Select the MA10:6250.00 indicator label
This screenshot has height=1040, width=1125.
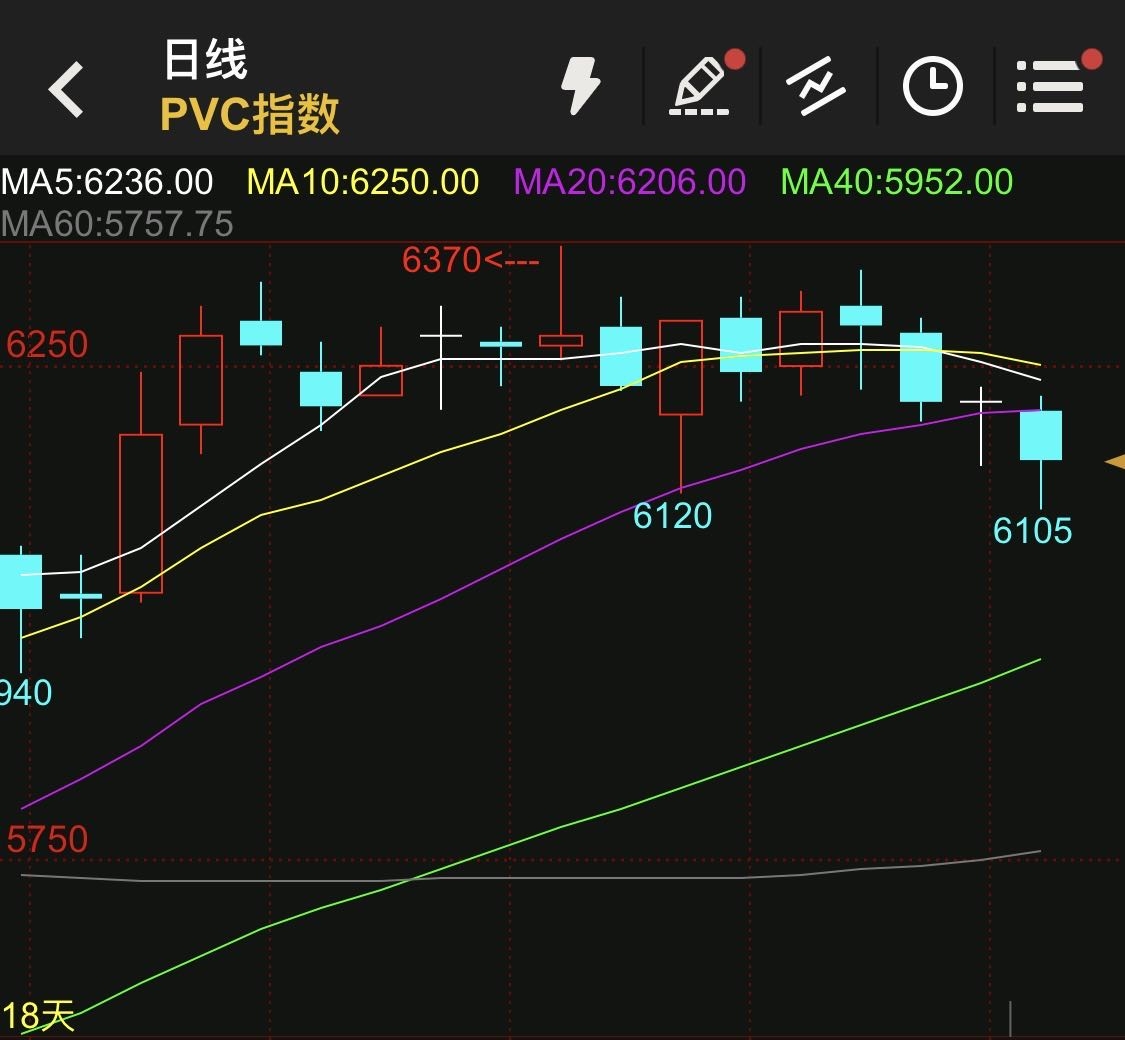coord(363,182)
